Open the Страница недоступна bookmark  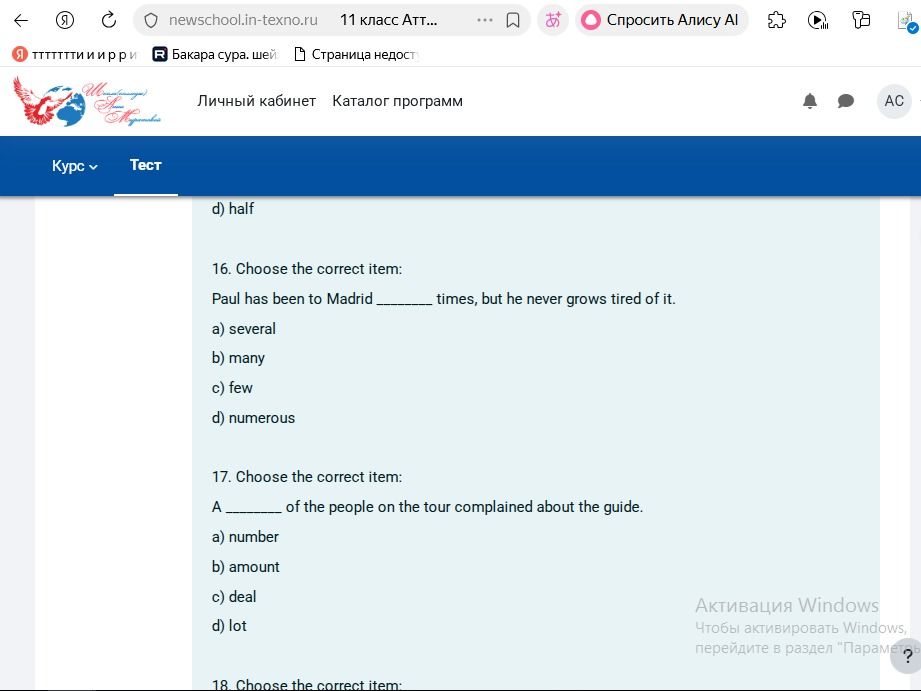click(357, 55)
